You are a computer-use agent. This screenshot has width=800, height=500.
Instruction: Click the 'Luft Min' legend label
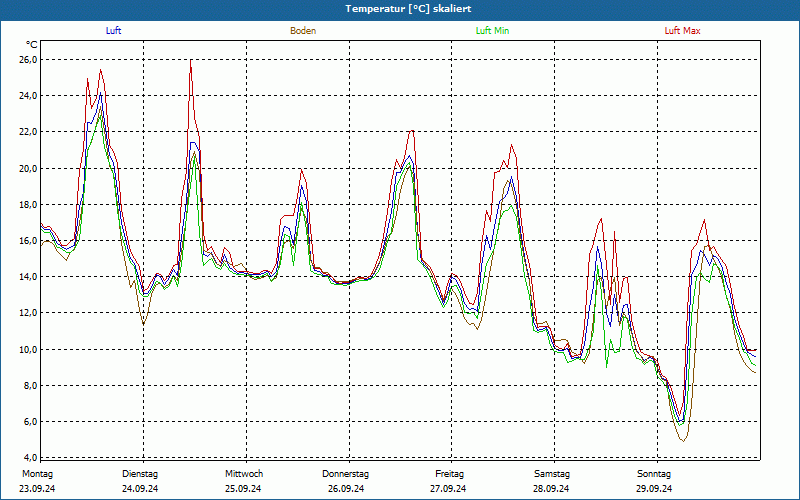tap(492, 31)
